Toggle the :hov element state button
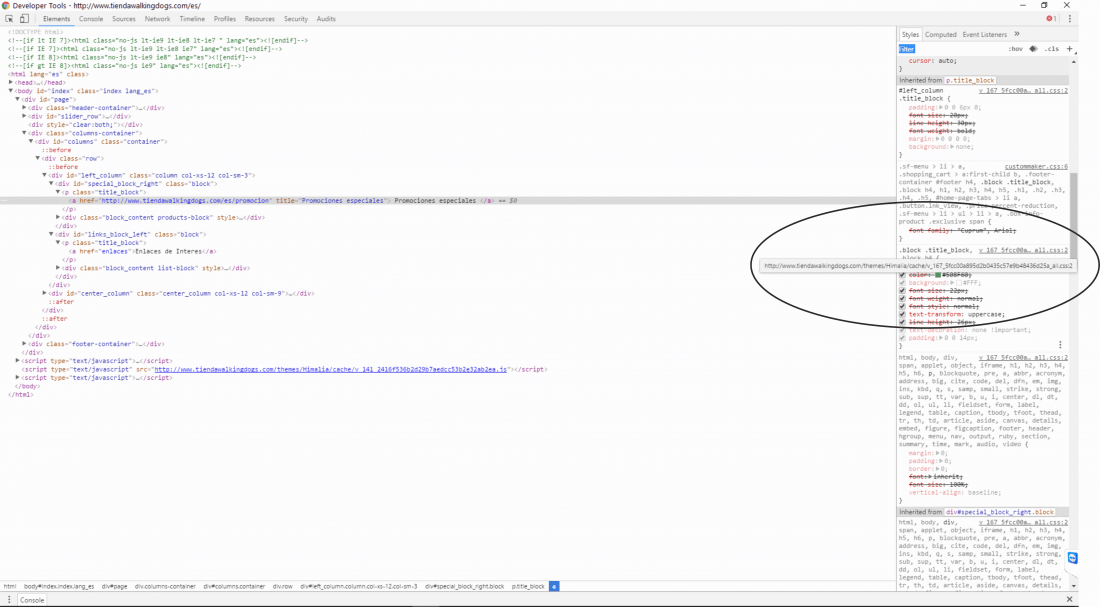The image size is (1100, 607). tap(1015, 49)
